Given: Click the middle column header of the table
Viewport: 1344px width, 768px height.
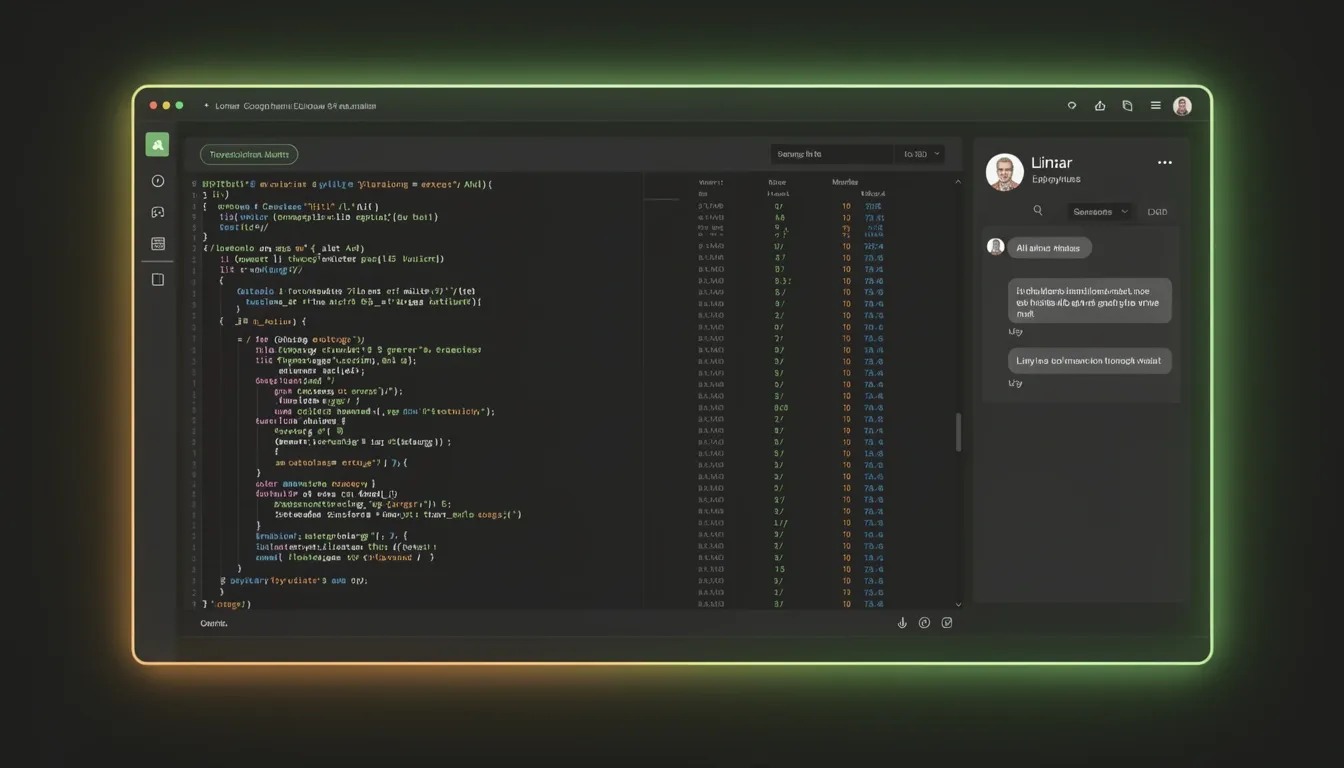Looking at the screenshot, I should (777, 182).
